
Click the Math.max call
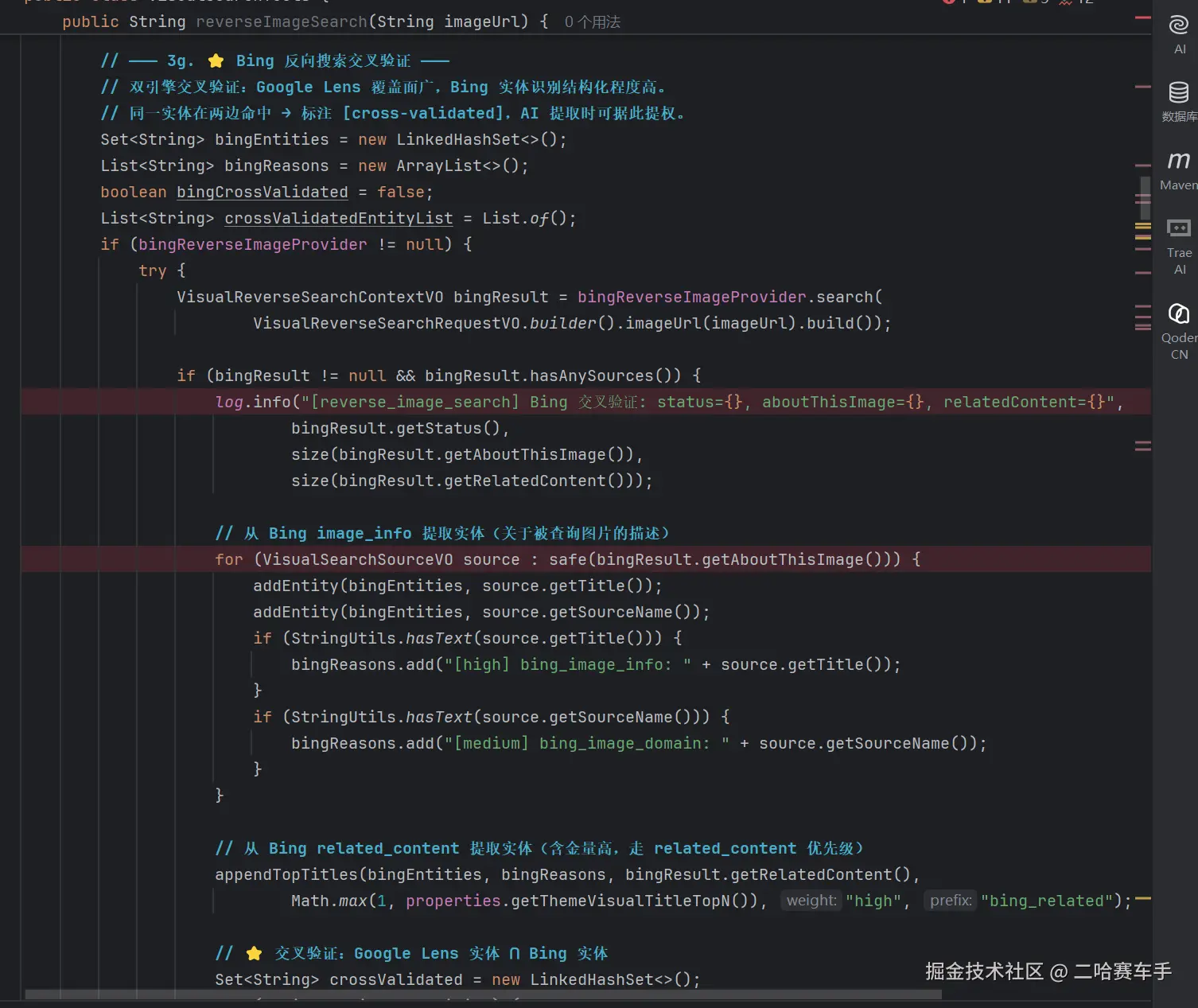[x=329, y=901]
